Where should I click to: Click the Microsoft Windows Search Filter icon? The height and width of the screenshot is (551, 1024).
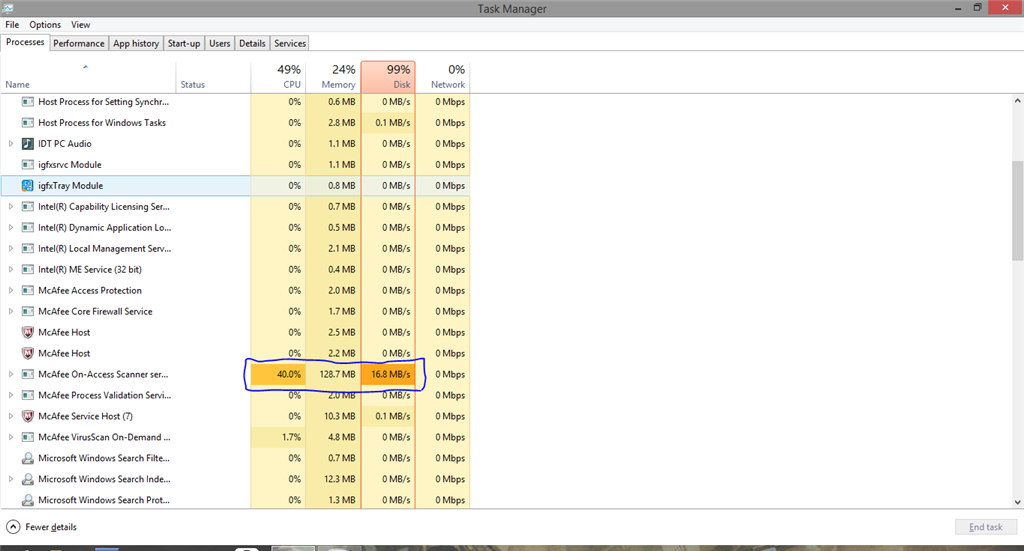click(x=27, y=458)
